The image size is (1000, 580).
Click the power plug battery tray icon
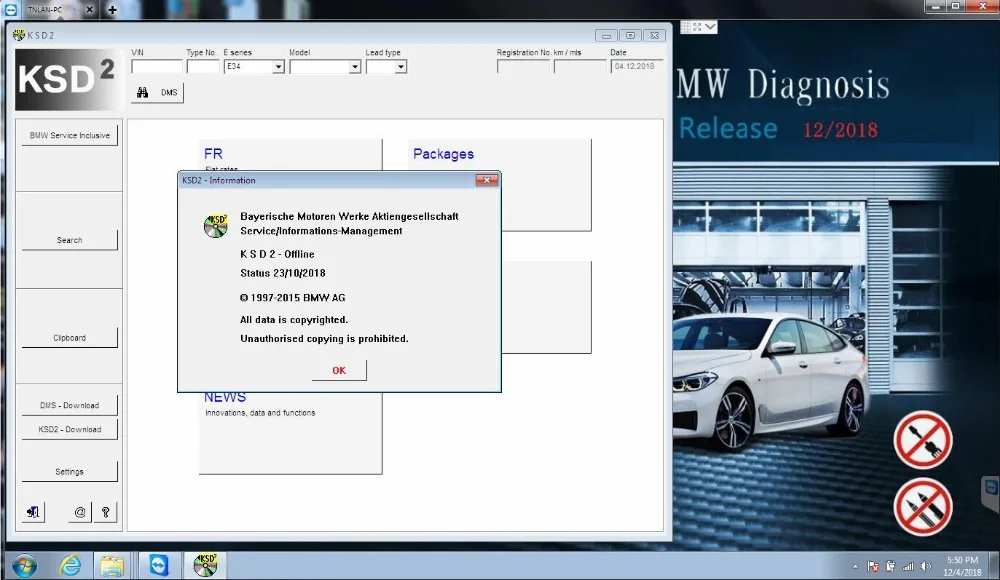890,567
